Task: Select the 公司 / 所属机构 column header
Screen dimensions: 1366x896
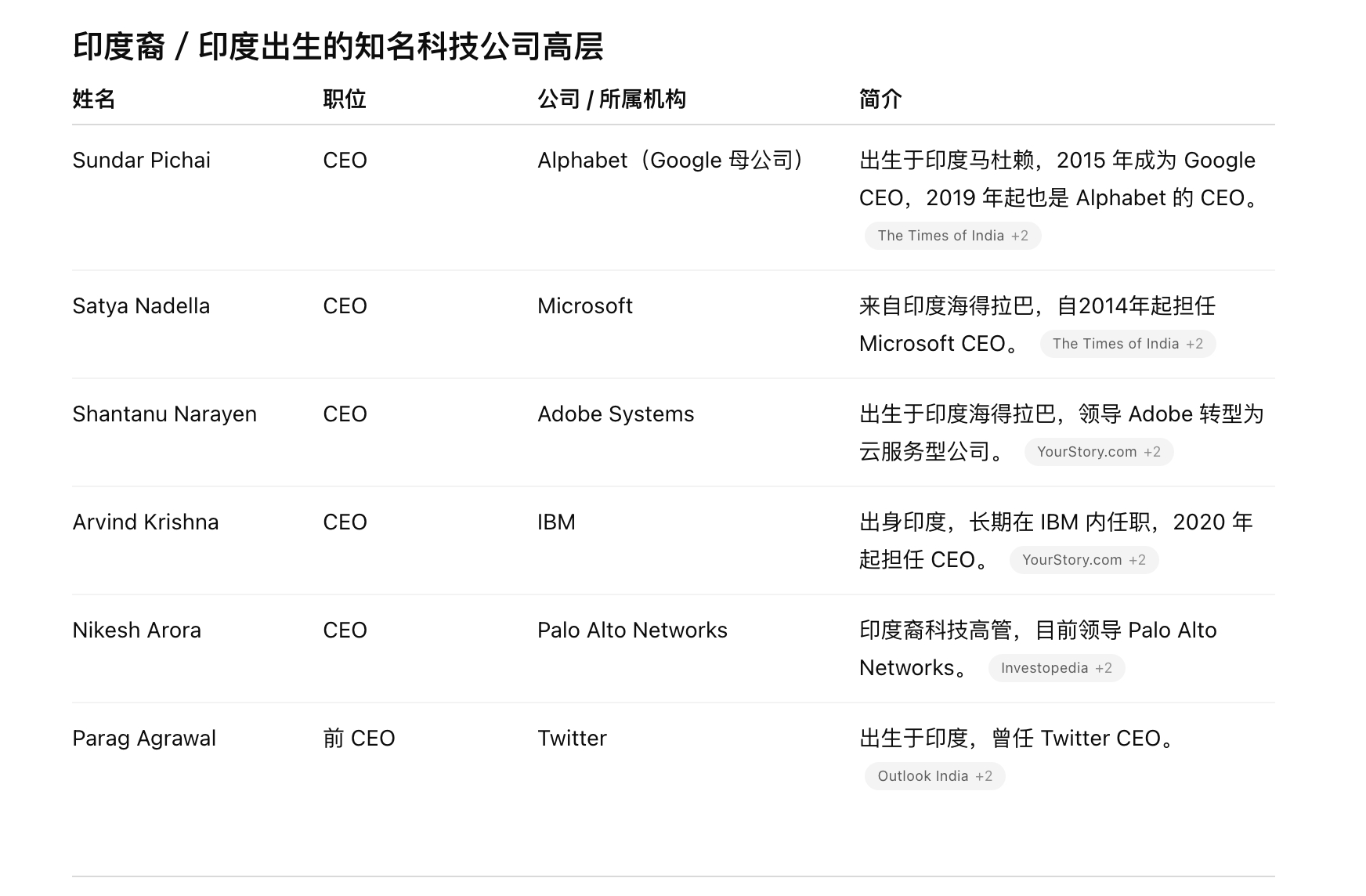Action: click(x=612, y=99)
